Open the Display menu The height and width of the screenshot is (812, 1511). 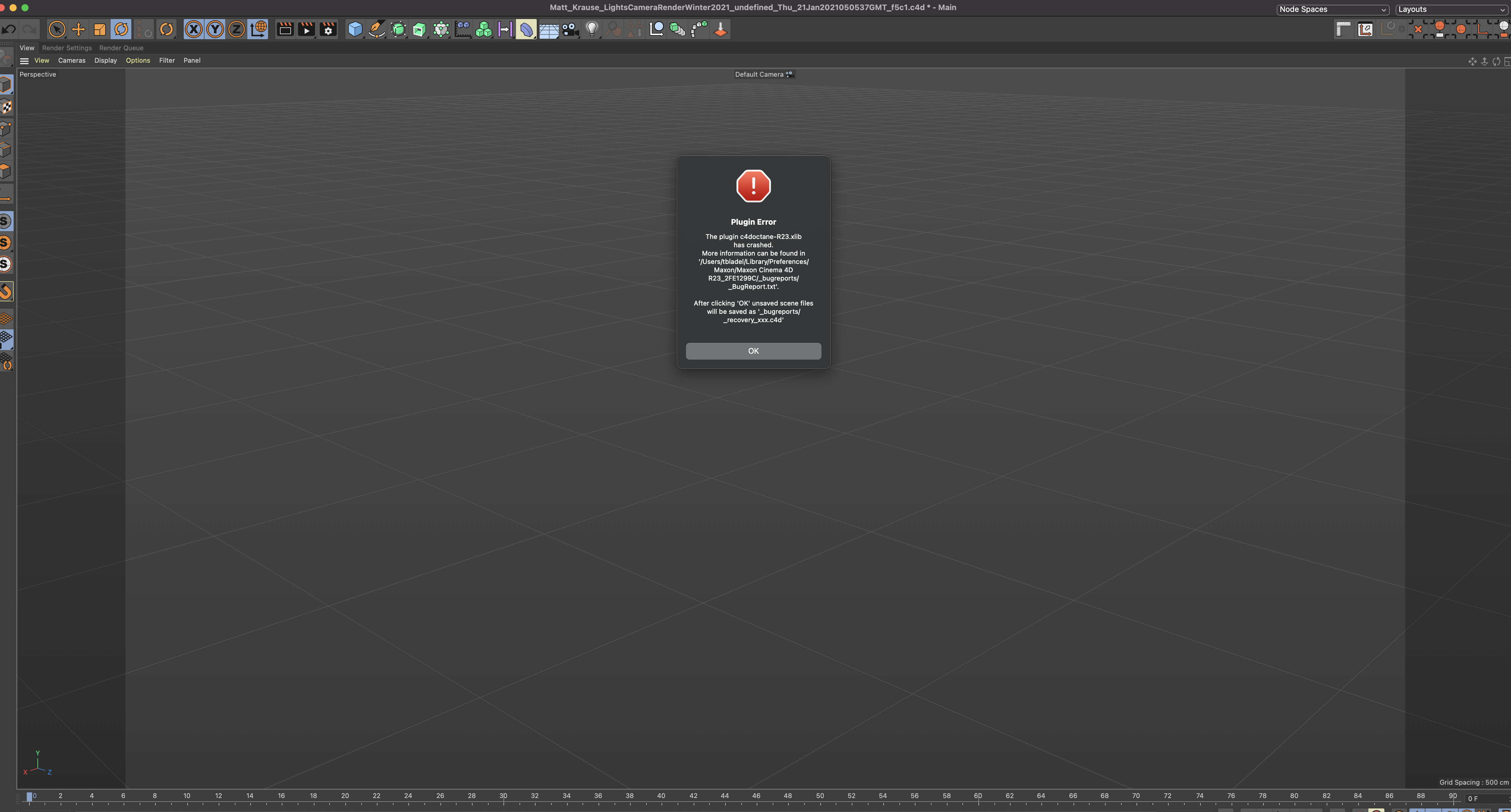click(106, 60)
